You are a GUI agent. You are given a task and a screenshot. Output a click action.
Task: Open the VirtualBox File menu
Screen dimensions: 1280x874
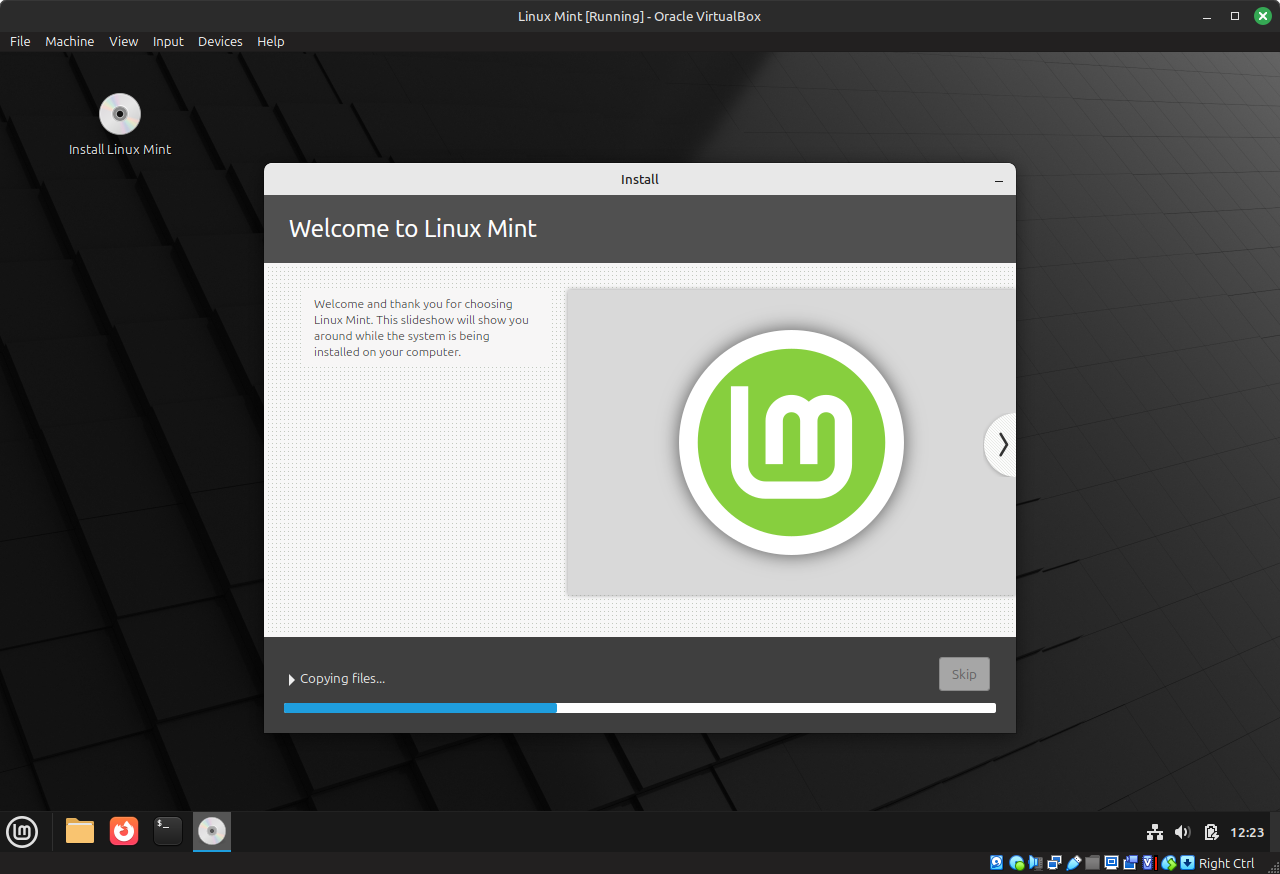point(20,41)
